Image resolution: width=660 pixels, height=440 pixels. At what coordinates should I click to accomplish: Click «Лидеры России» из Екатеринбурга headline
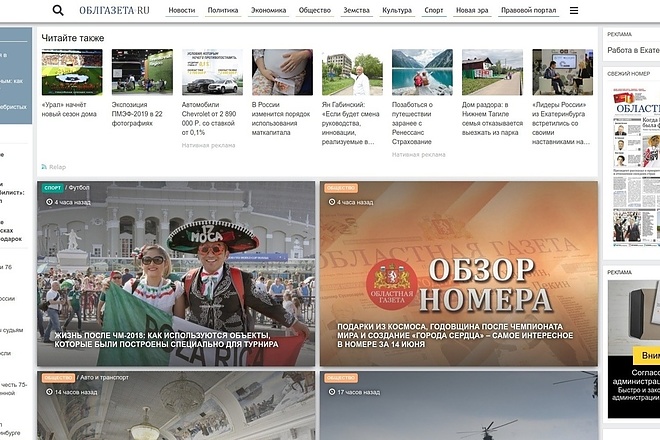click(561, 123)
